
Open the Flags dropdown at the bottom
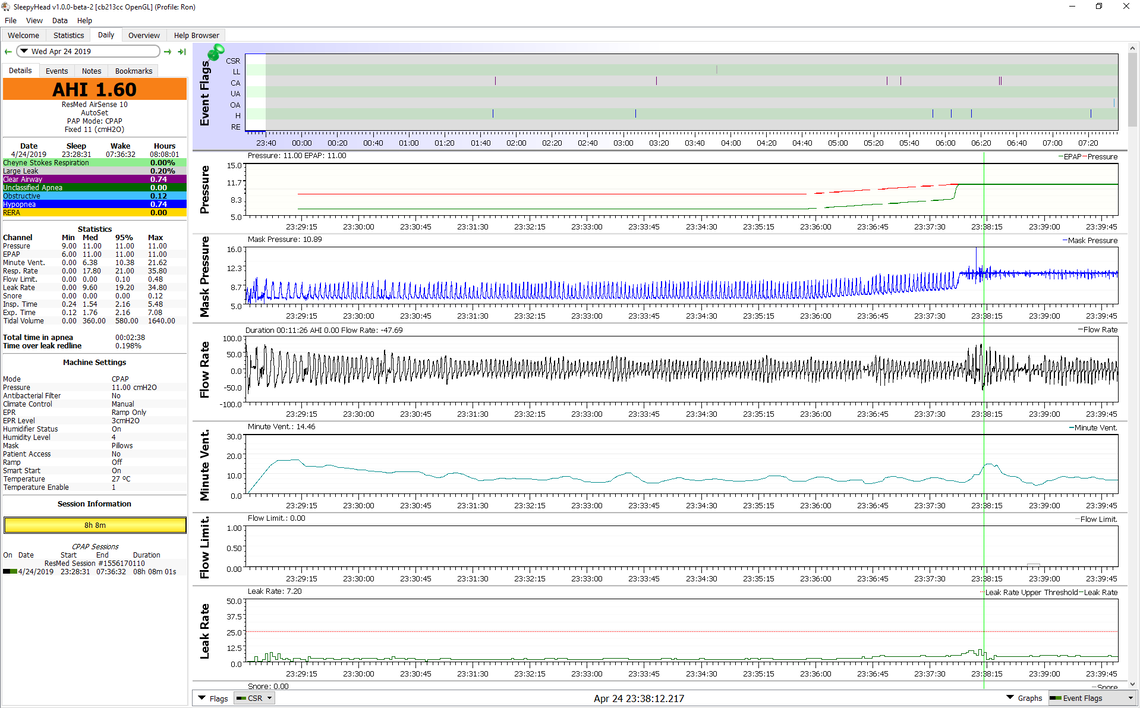pos(212,698)
